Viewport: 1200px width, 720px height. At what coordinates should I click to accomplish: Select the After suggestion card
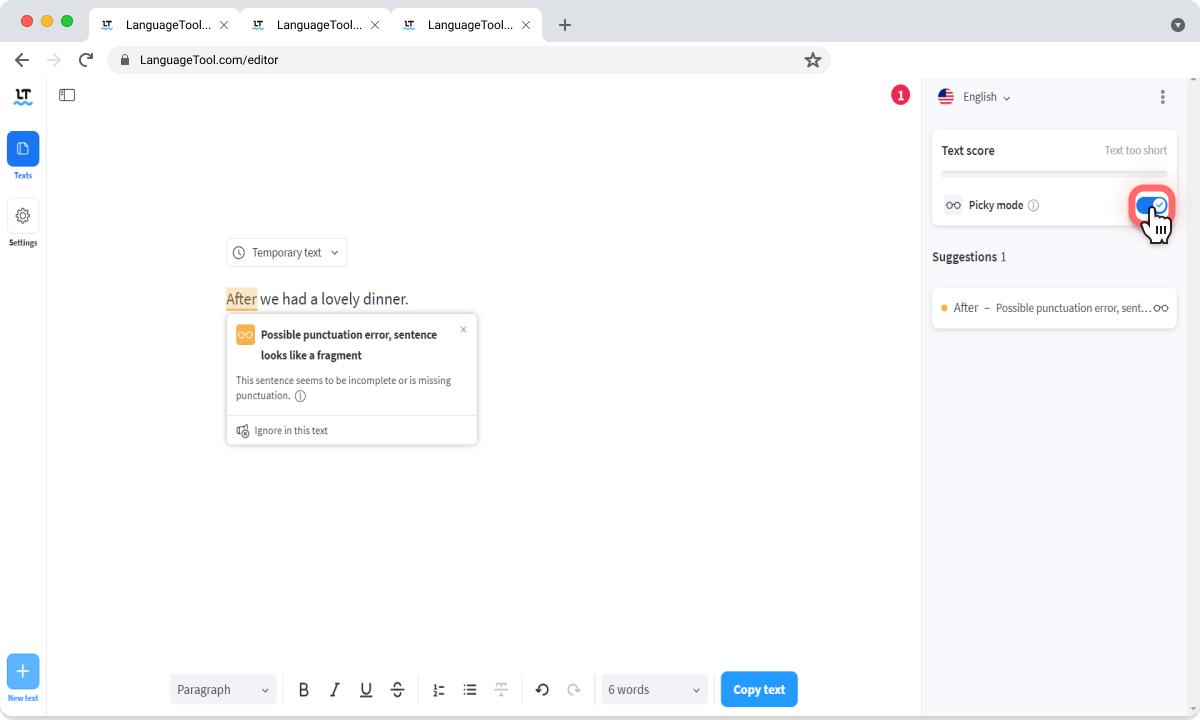click(x=1054, y=308)
